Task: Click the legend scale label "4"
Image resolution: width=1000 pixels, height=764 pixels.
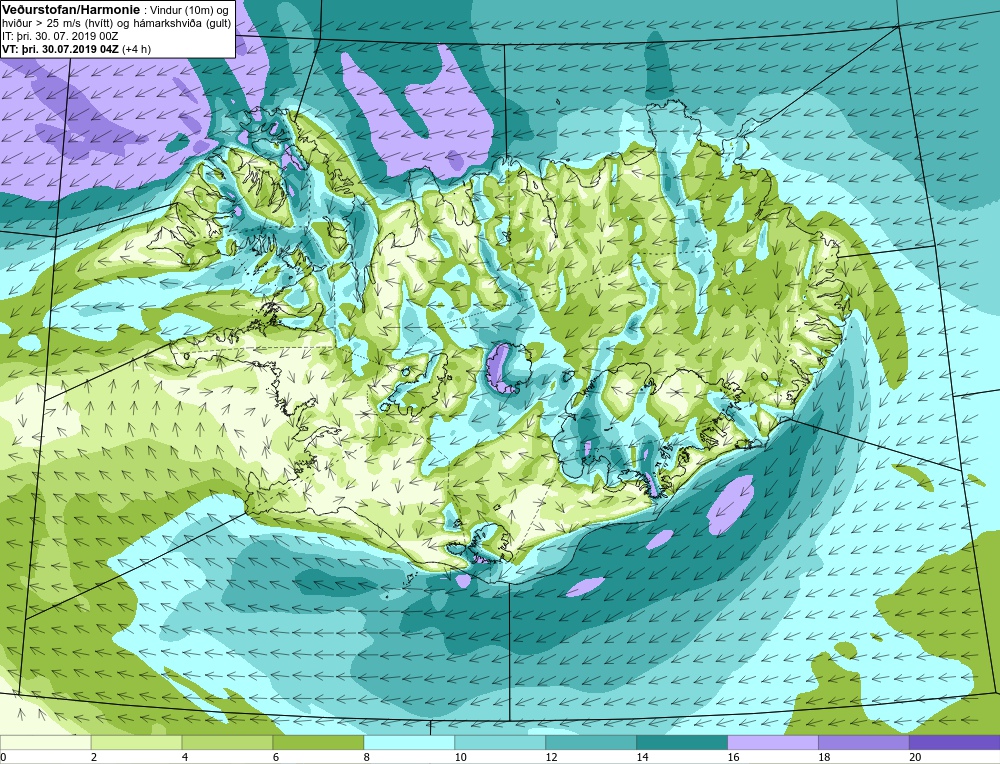Action: [x=185, y=757]
